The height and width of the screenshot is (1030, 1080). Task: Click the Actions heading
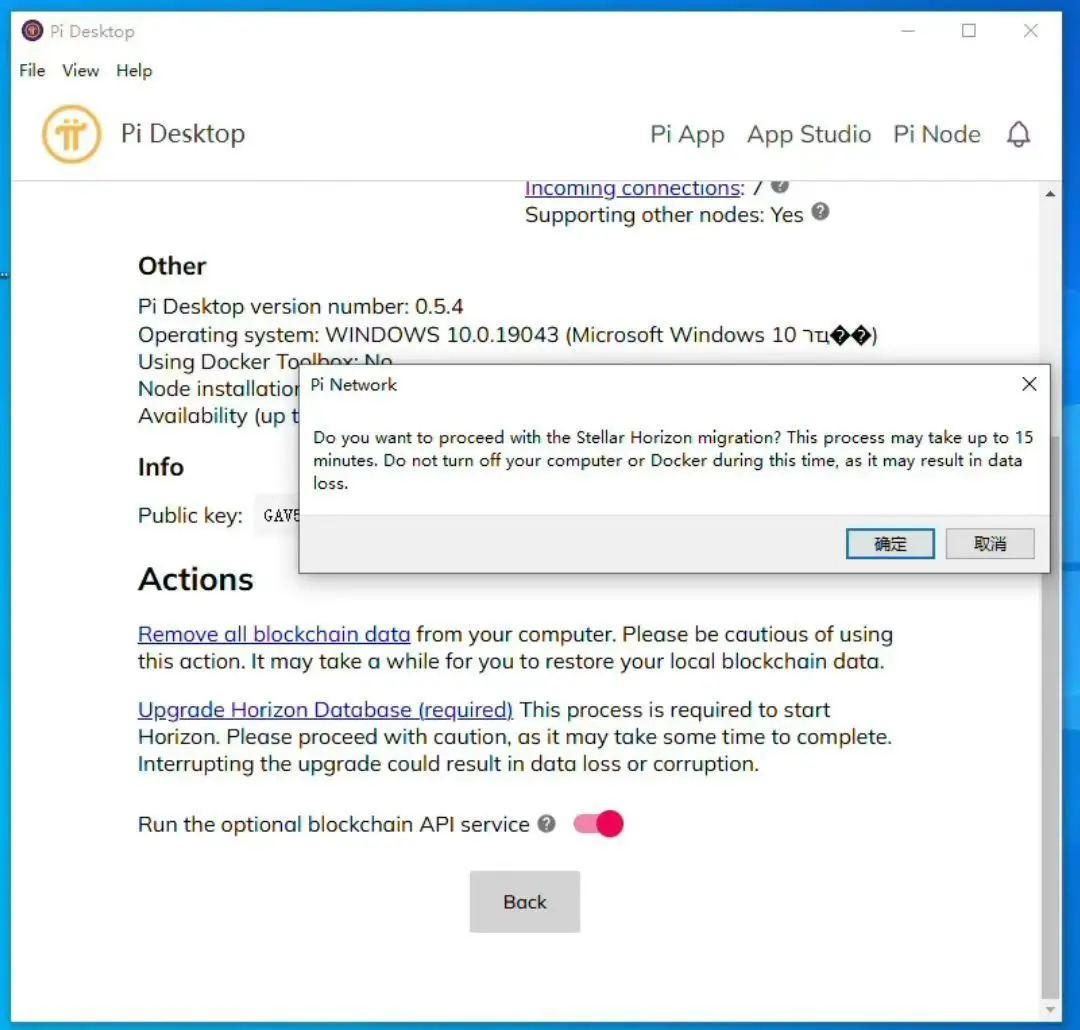[196, 579]
